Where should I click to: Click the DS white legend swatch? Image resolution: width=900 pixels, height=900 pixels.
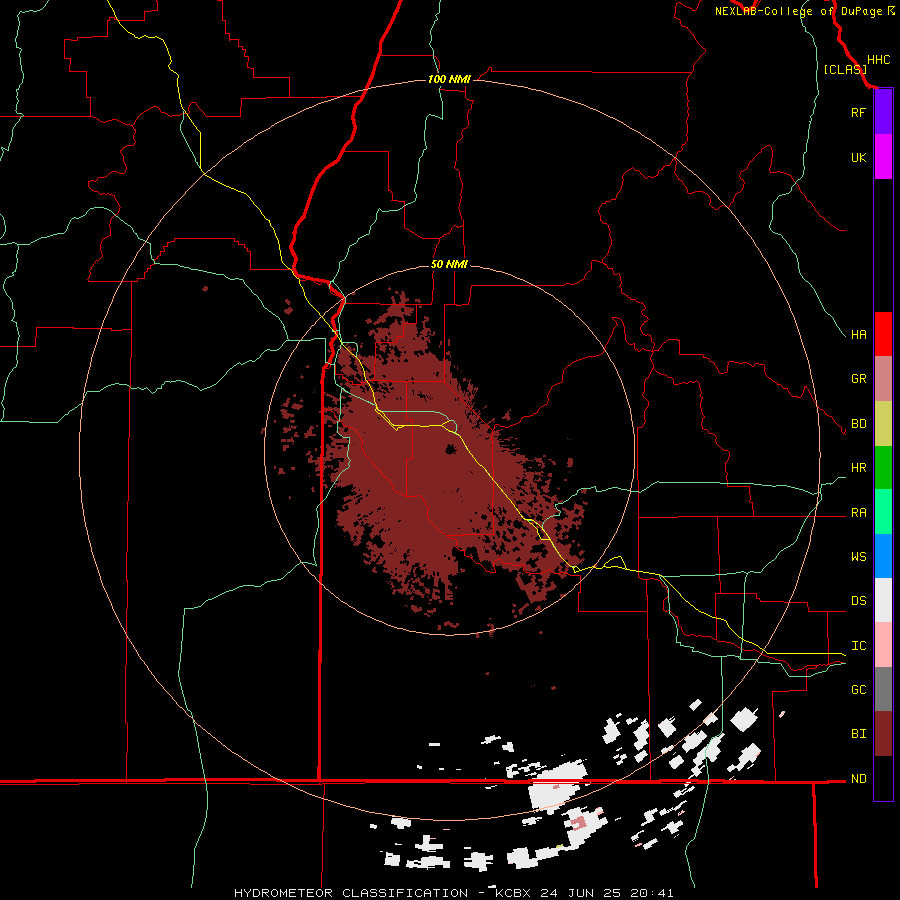click(883, 600)
